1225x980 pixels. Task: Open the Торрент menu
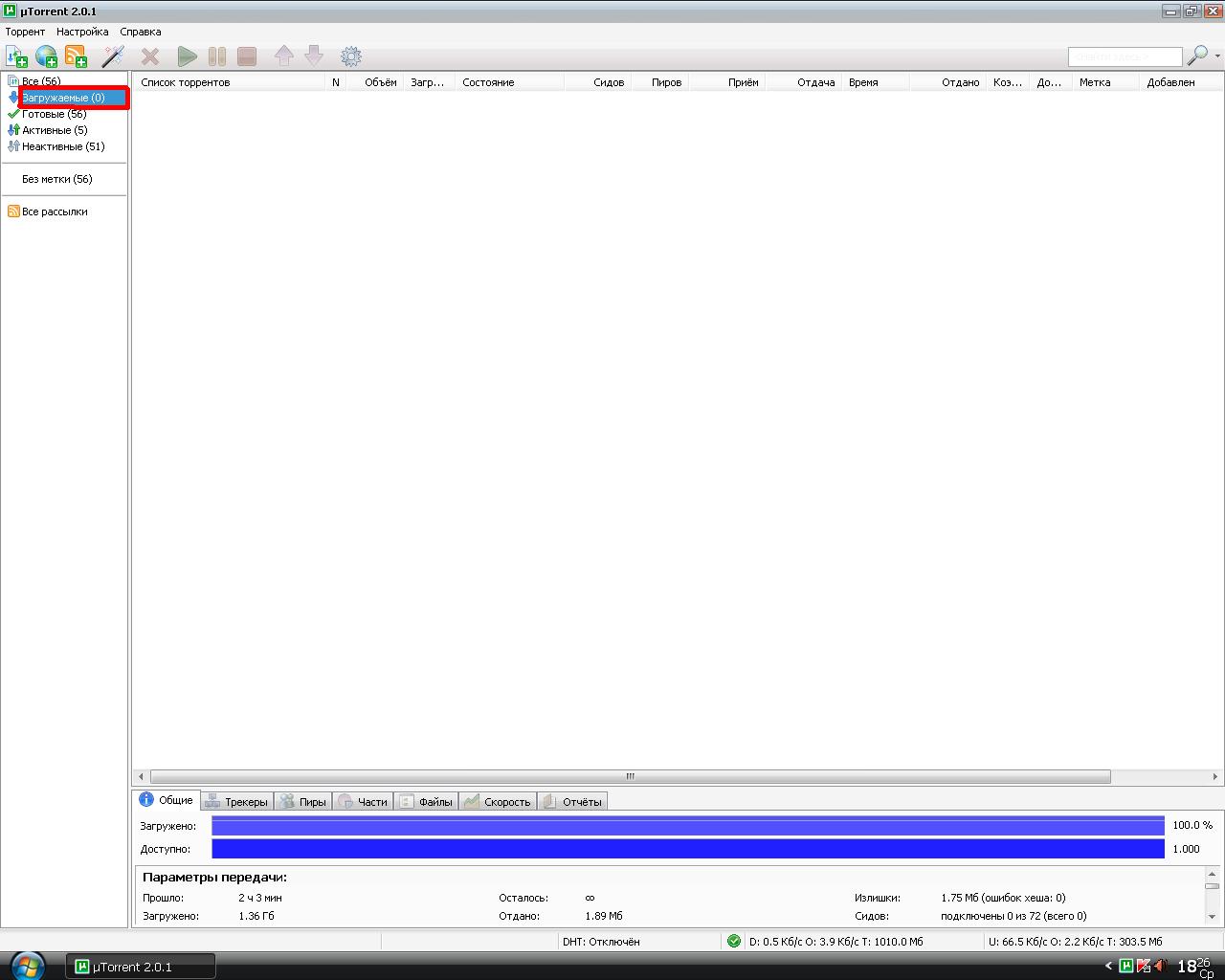[25, 32]
